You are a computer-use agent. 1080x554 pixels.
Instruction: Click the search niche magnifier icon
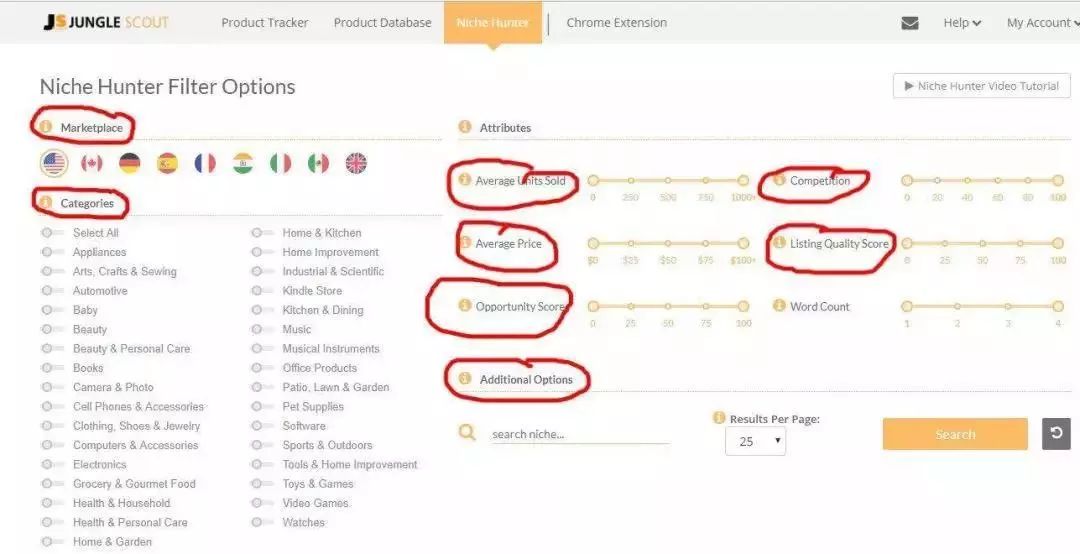click(467, 433)
